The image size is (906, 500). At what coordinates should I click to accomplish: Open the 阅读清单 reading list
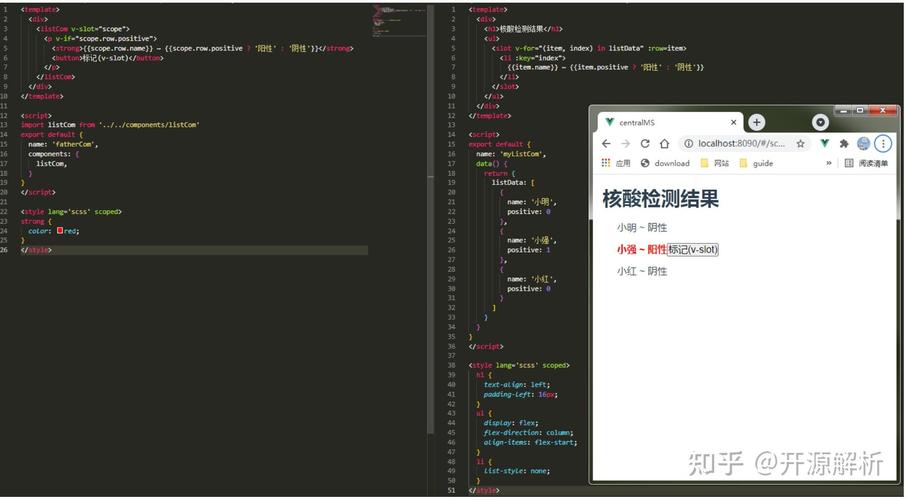pos(866,163)
